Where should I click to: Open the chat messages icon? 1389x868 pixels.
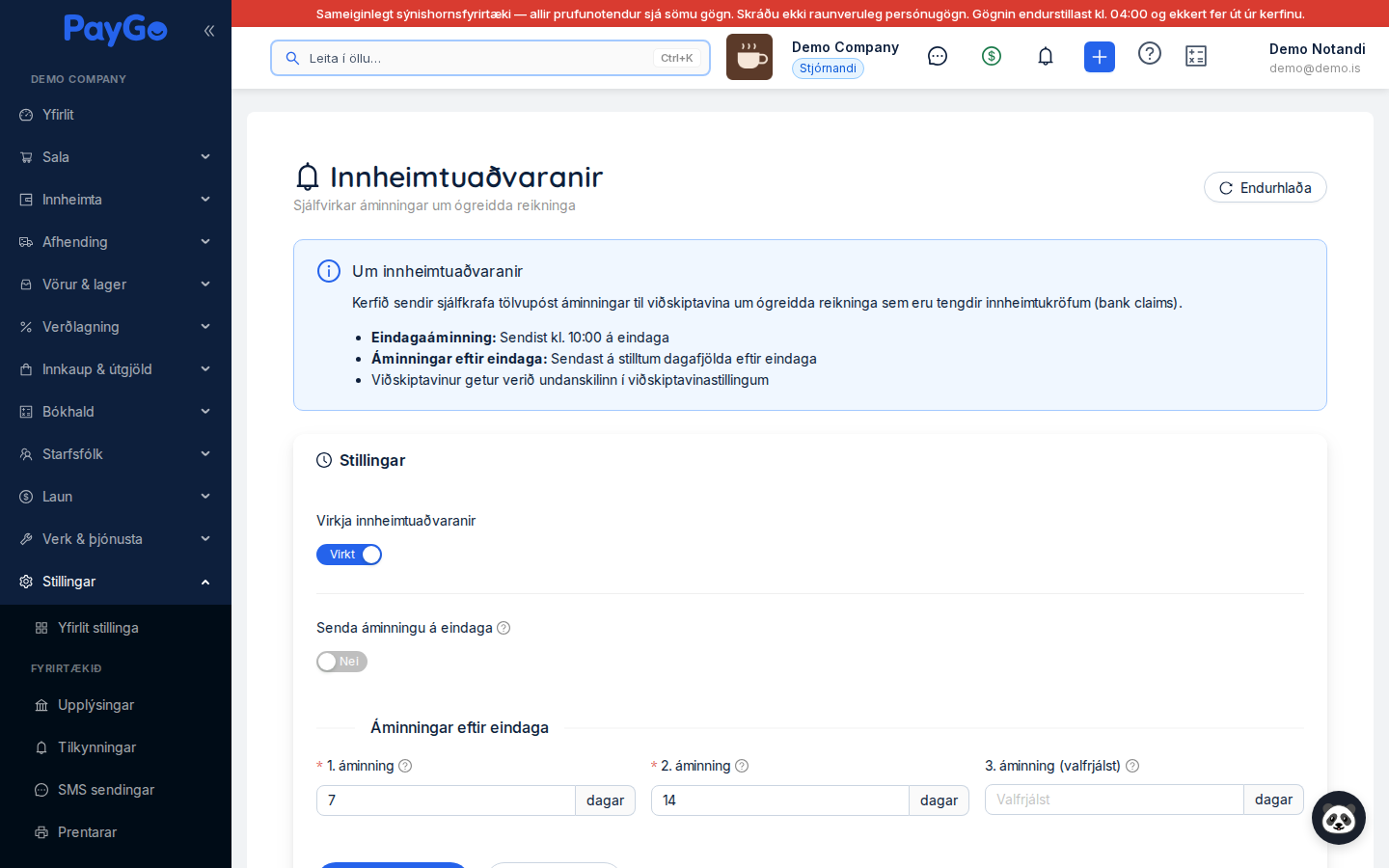click(938, 56)
